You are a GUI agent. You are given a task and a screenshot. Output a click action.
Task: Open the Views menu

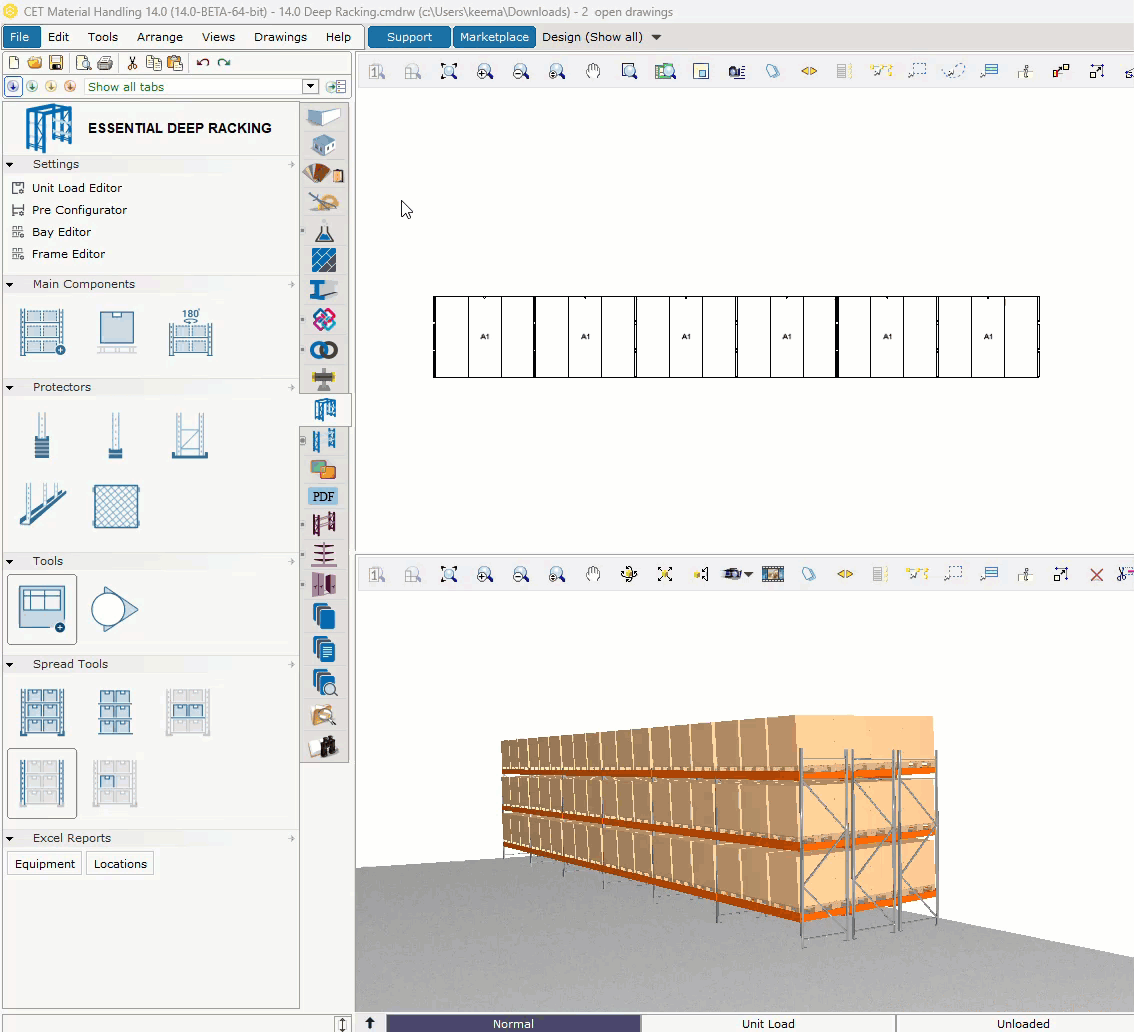tap(218, 37)
